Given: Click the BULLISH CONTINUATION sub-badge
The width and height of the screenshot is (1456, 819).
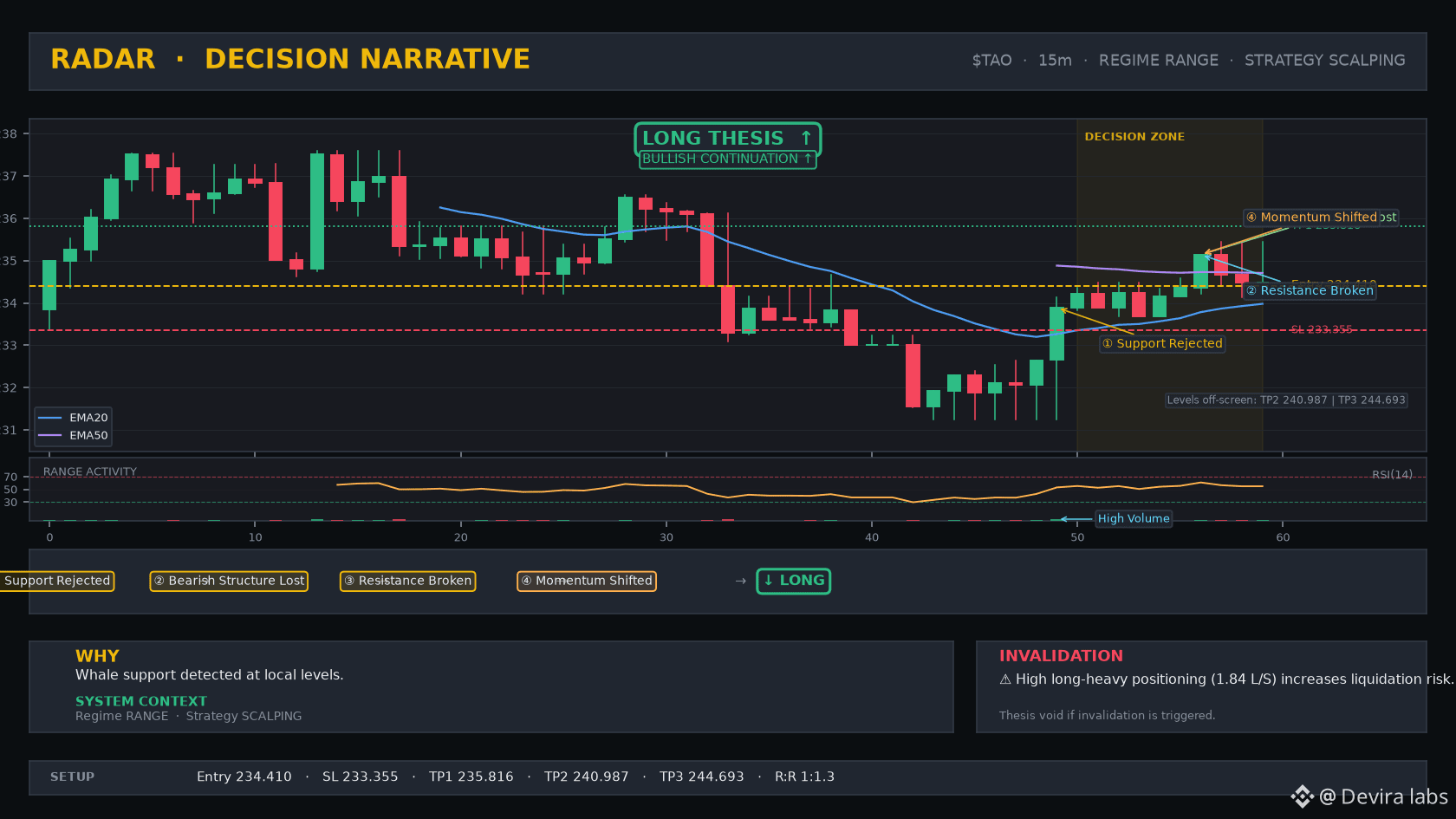Looking at the screenshot, I should [x=727, y=159].
